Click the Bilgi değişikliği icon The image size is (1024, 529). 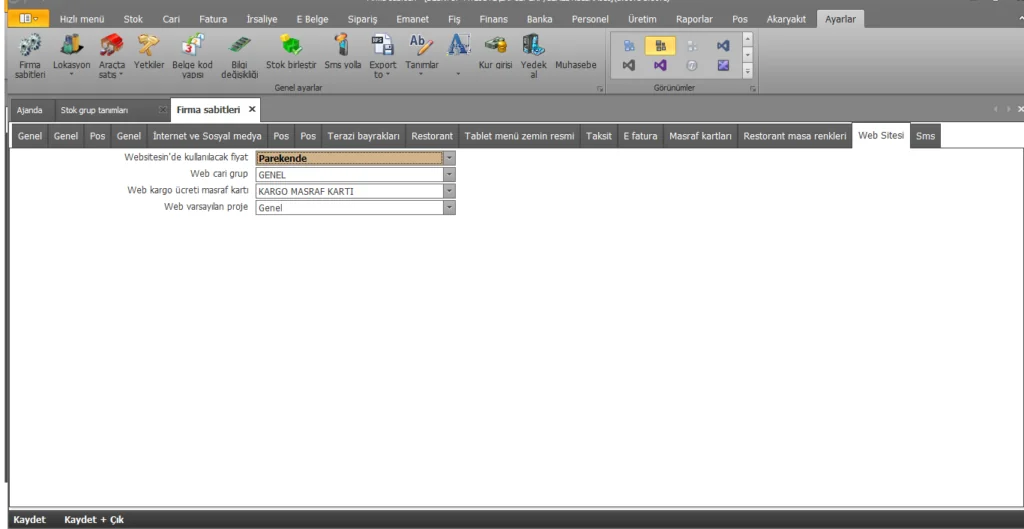point(240,44)
